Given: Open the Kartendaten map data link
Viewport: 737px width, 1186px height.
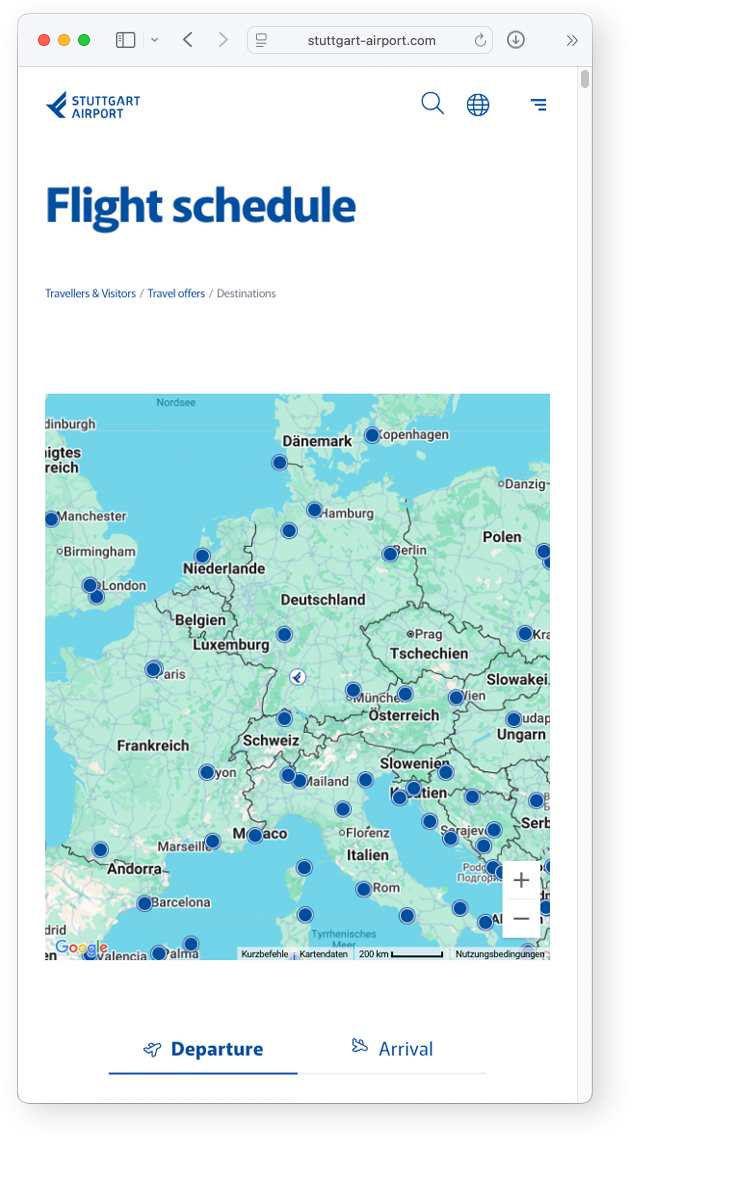Looking at the screenshot, I should click(x=324, y=954).
